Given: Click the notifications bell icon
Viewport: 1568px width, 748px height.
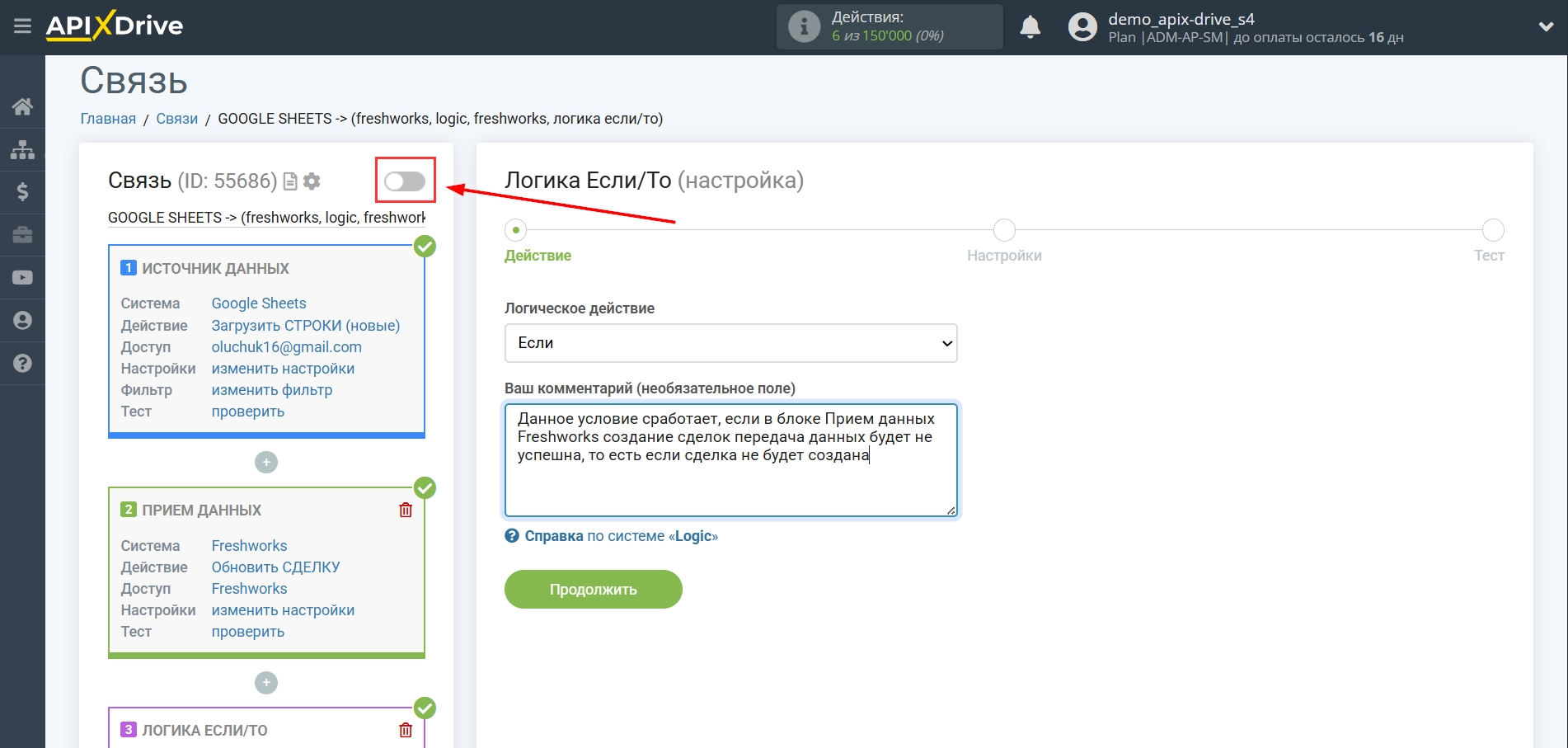Looking at the screenshot, I should (x=1030, y=27).
